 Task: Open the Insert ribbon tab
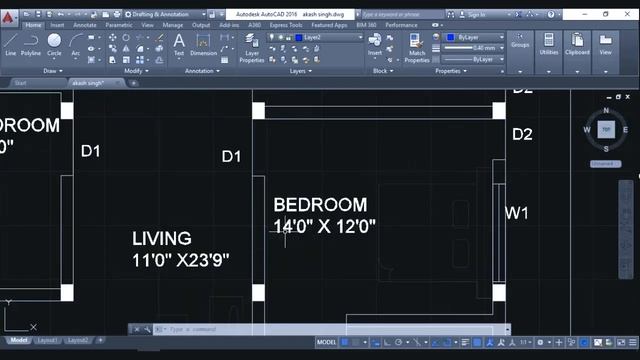(57, 25)
